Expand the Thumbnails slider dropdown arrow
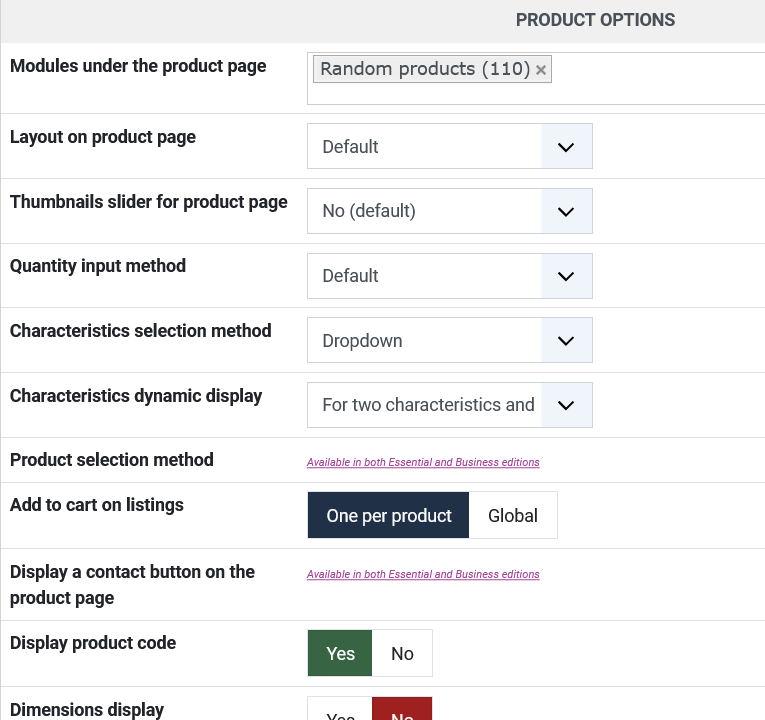 pos(566,212)
